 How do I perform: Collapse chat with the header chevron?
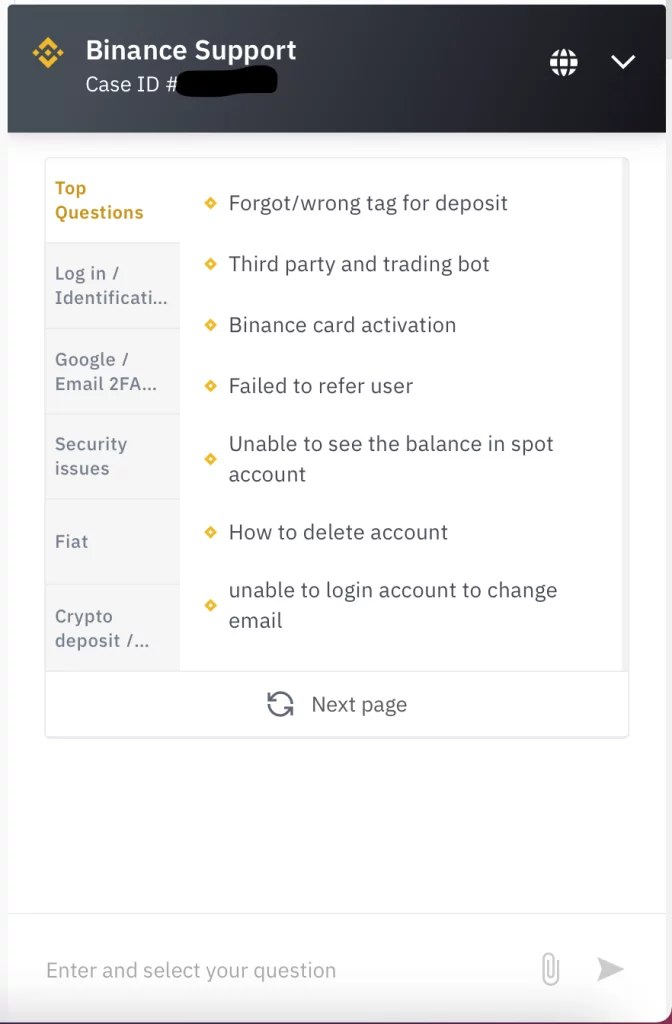coord(623,62)
